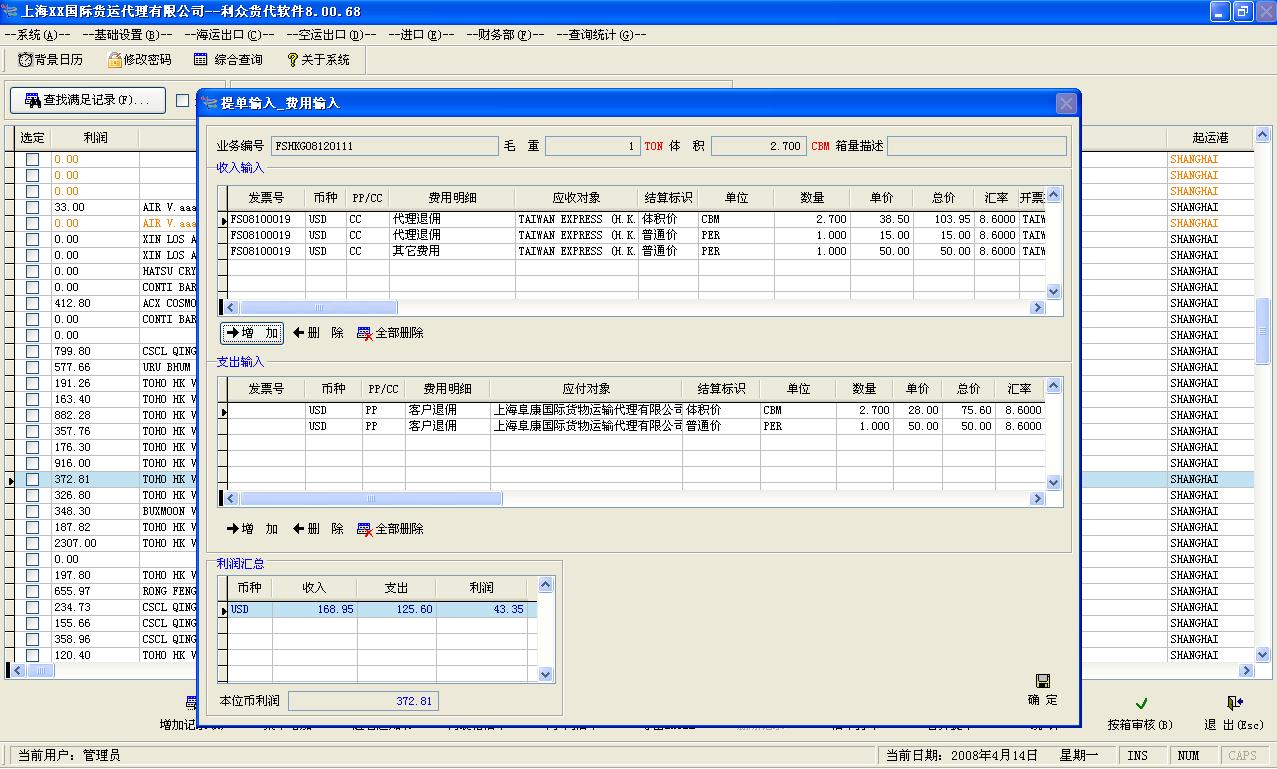Click the 退出(Esc) exit button
The width and height of the screenshot is (1277, 769).
point(1233,714)
